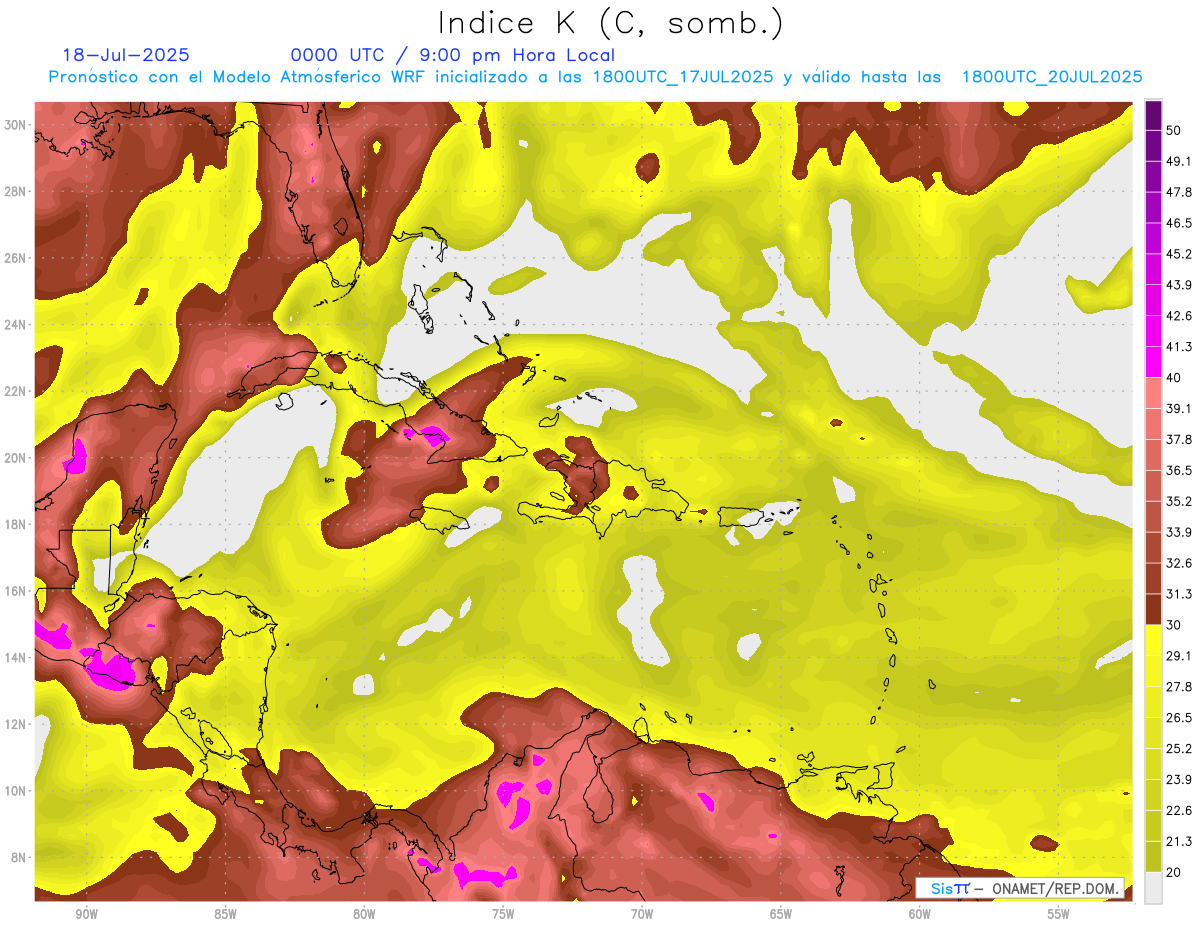Click the 16N latitude label
1200x927 pixels.
pos(15,591)
